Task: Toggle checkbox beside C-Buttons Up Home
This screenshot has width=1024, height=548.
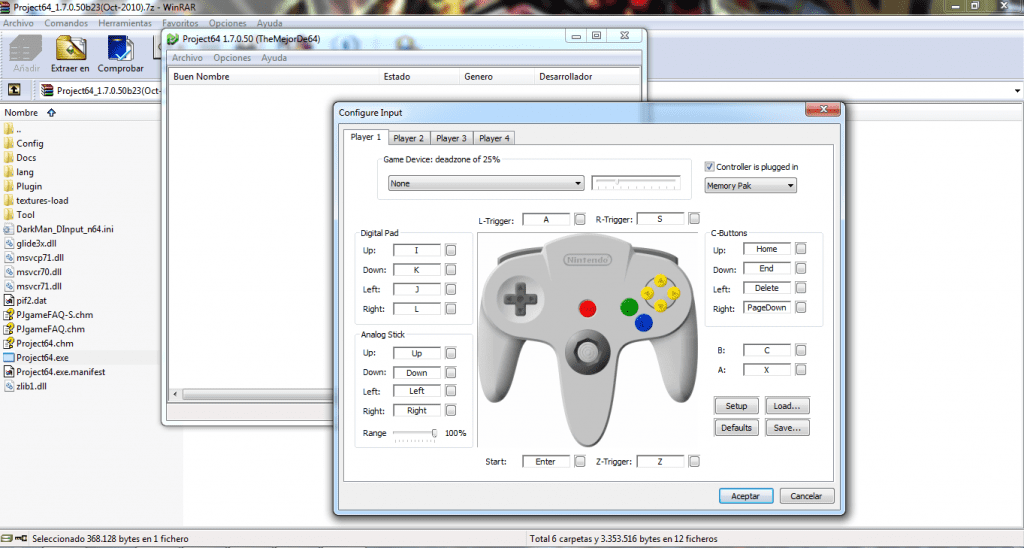Action: 801,249
